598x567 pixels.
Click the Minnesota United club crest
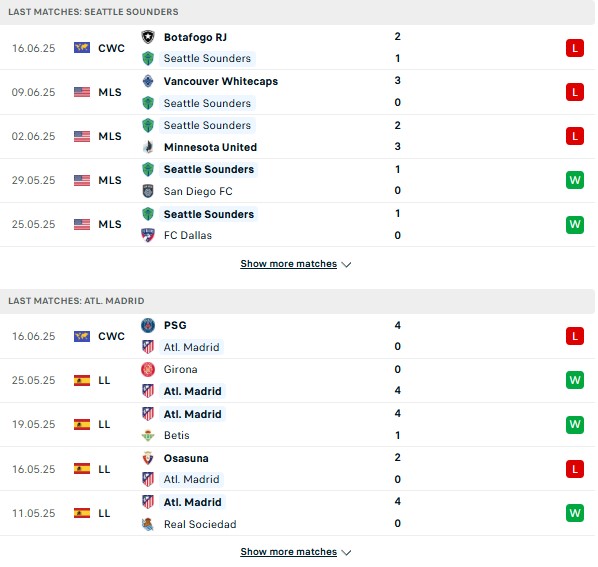[x=148, y=147]
